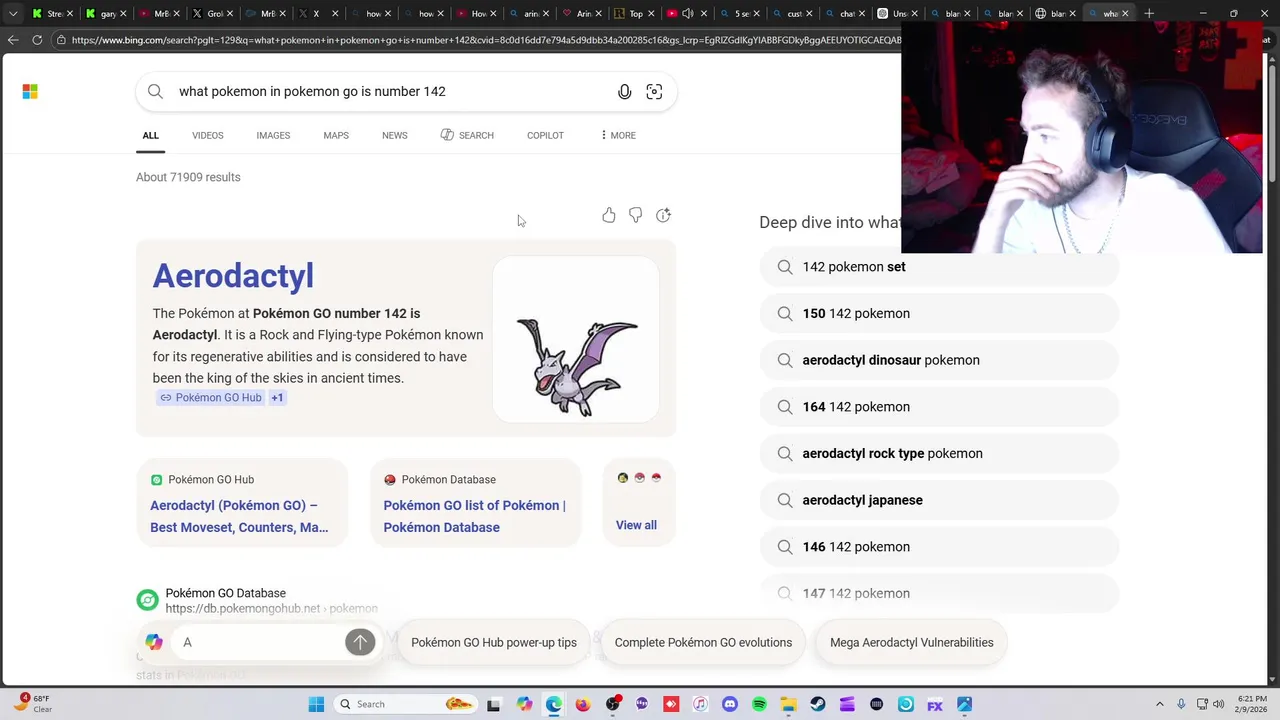The width and height of the screenshot is (1280, 720).
Task: Click the feedback comment icon beside thumbs
Action: [x=663, y=215]
